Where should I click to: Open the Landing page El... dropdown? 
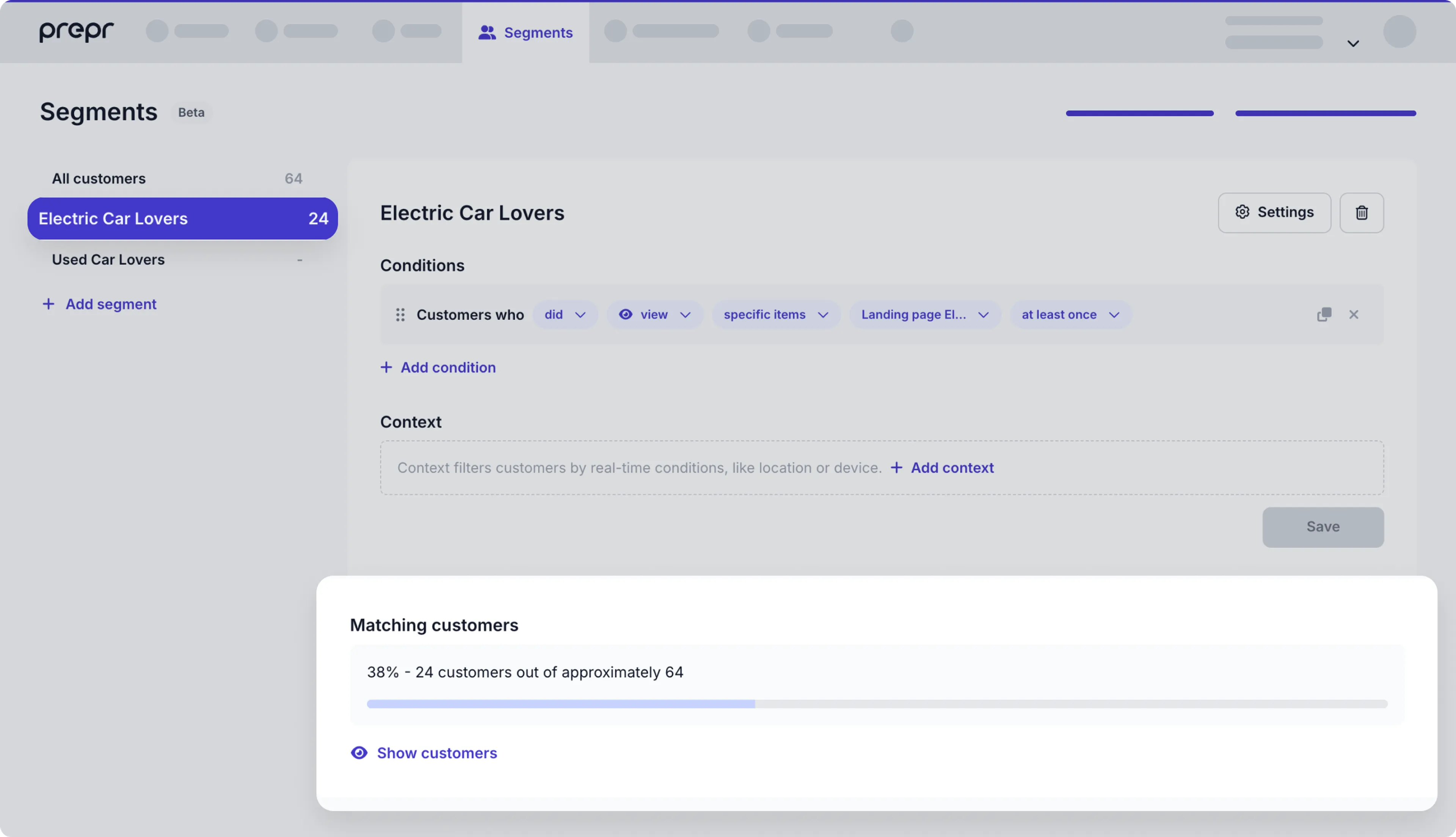pyautogui.click(x=923, y=315)
